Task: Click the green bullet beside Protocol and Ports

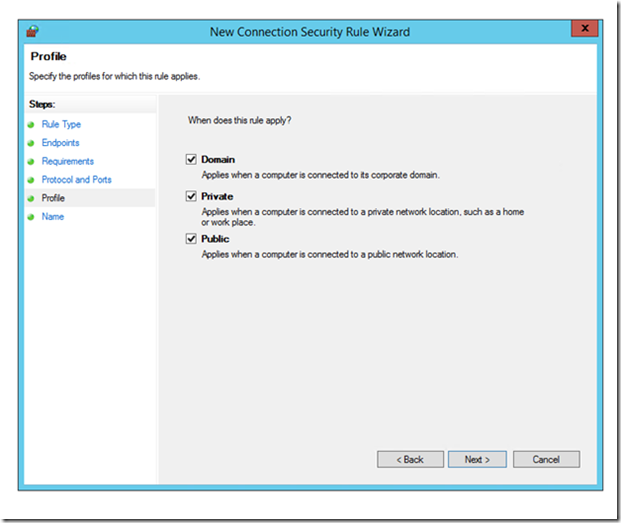Action: click(x=31, y=180)
